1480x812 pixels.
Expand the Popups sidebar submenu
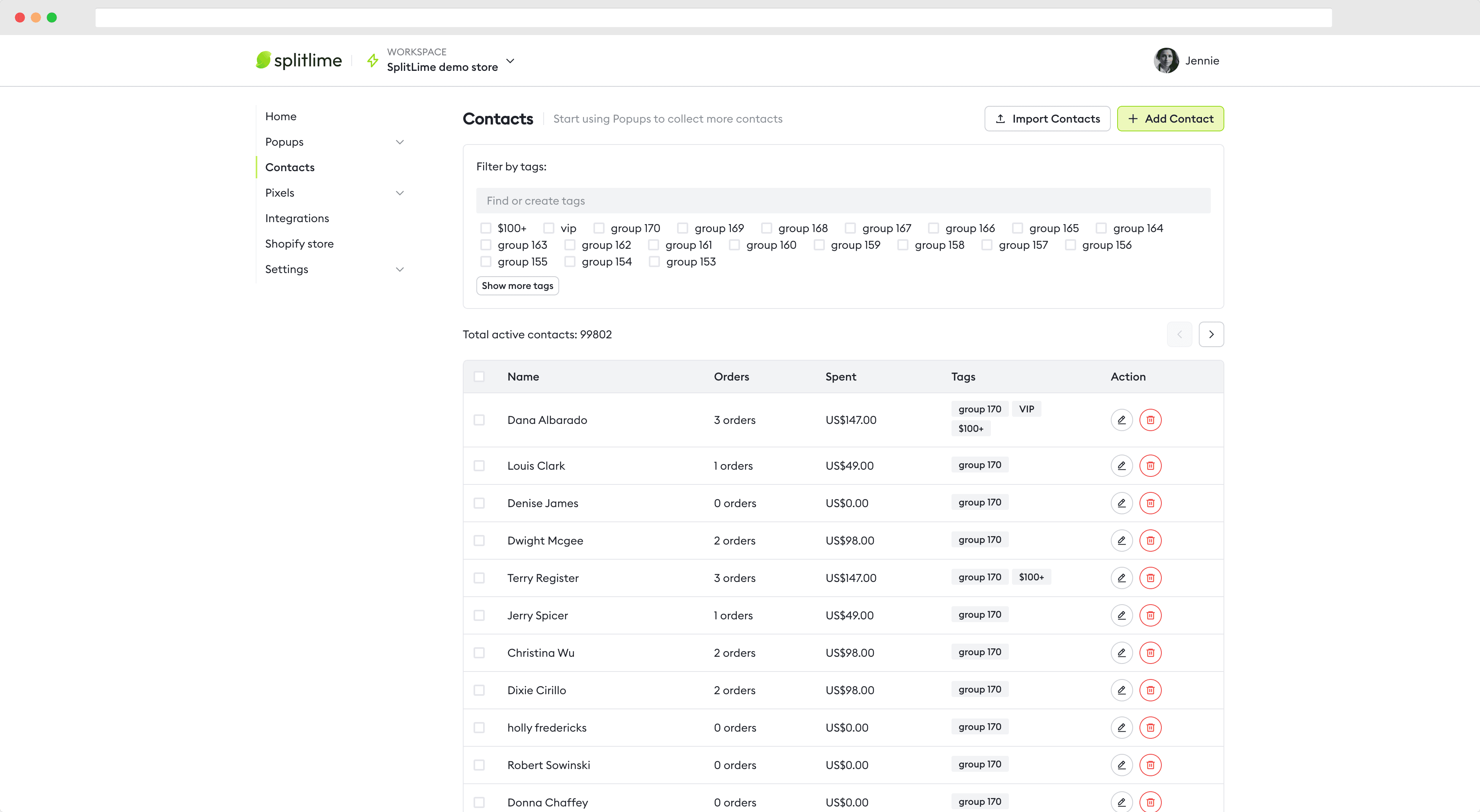click(399, 142)
